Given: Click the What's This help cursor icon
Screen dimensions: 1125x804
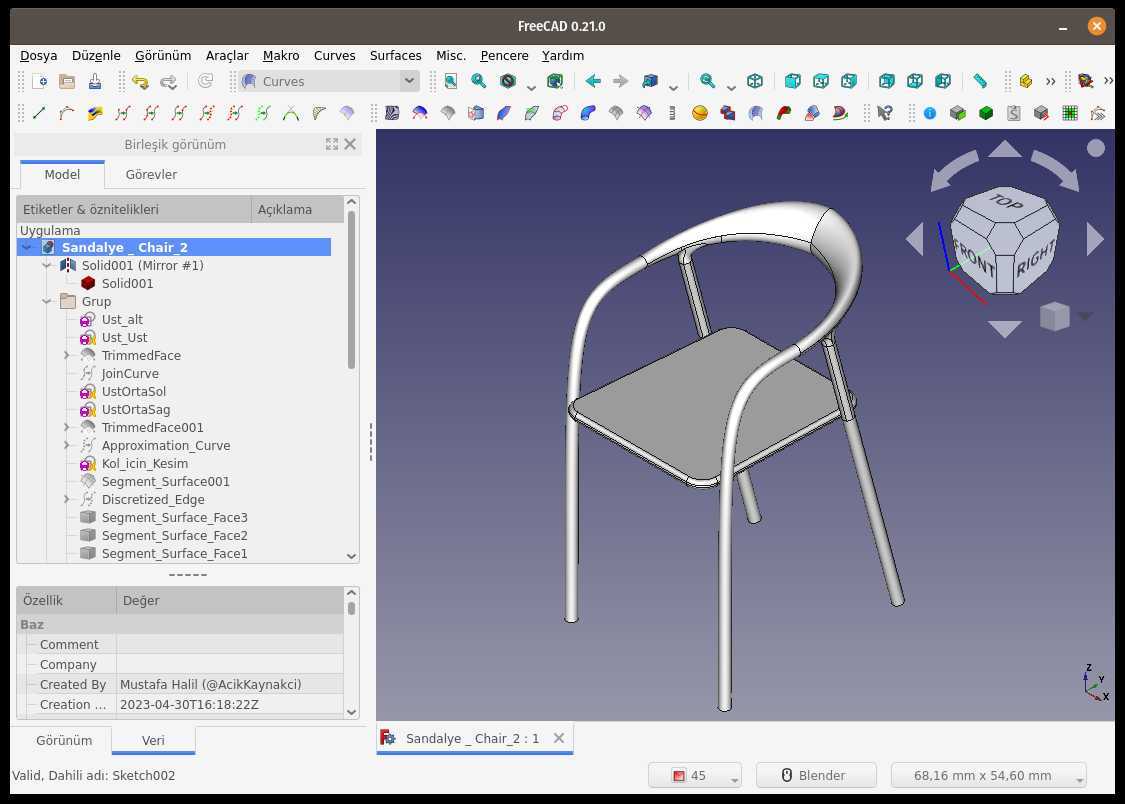Looking at the screenshot, I should click(885, 113).
